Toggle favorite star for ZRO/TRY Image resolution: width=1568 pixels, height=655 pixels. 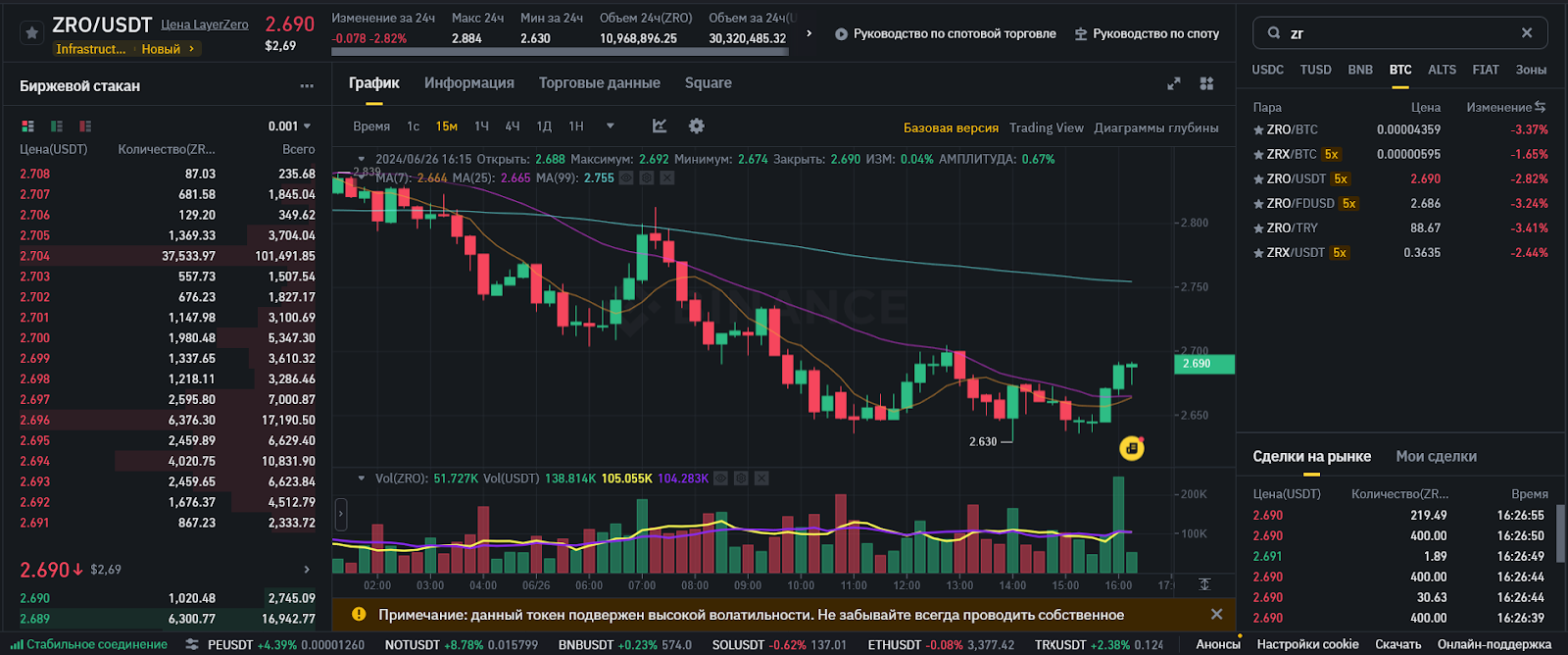pyautogui.click(x=1258, y=227)
